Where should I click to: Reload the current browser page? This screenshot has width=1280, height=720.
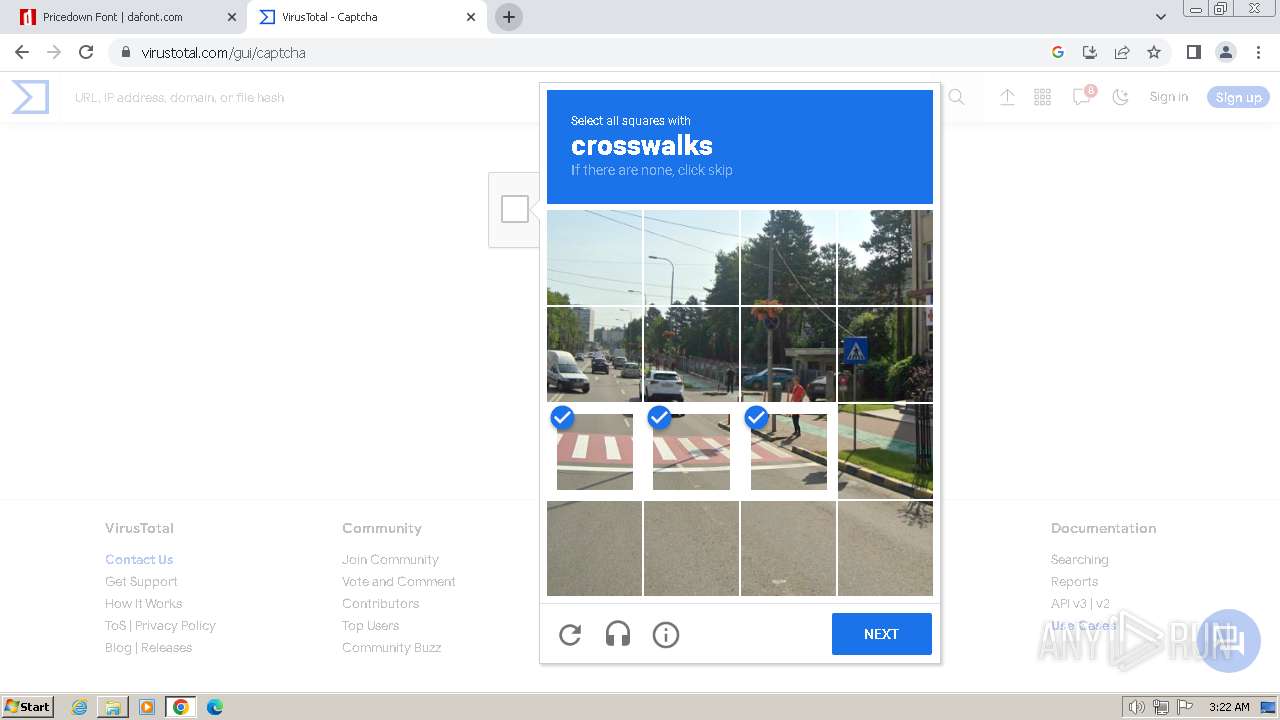click(x=86, y=52)
